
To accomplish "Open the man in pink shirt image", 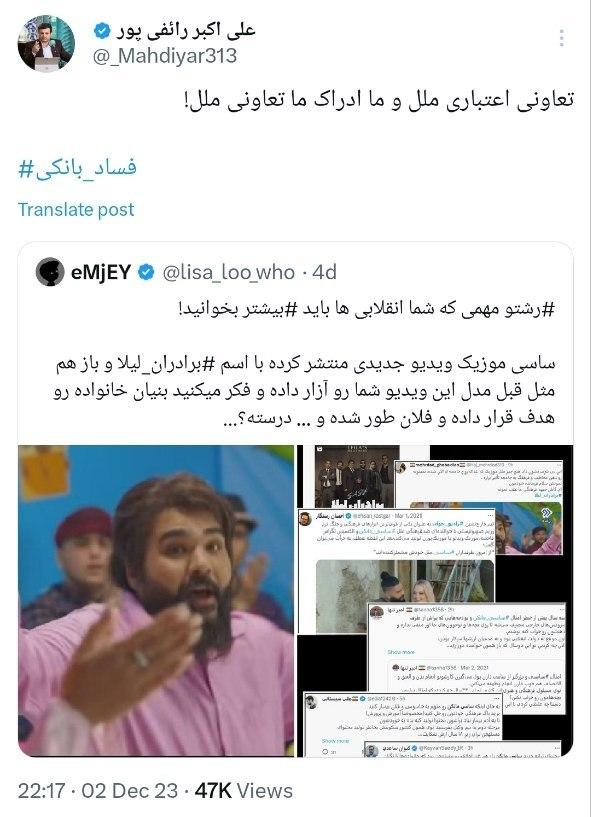I will 156,600.
